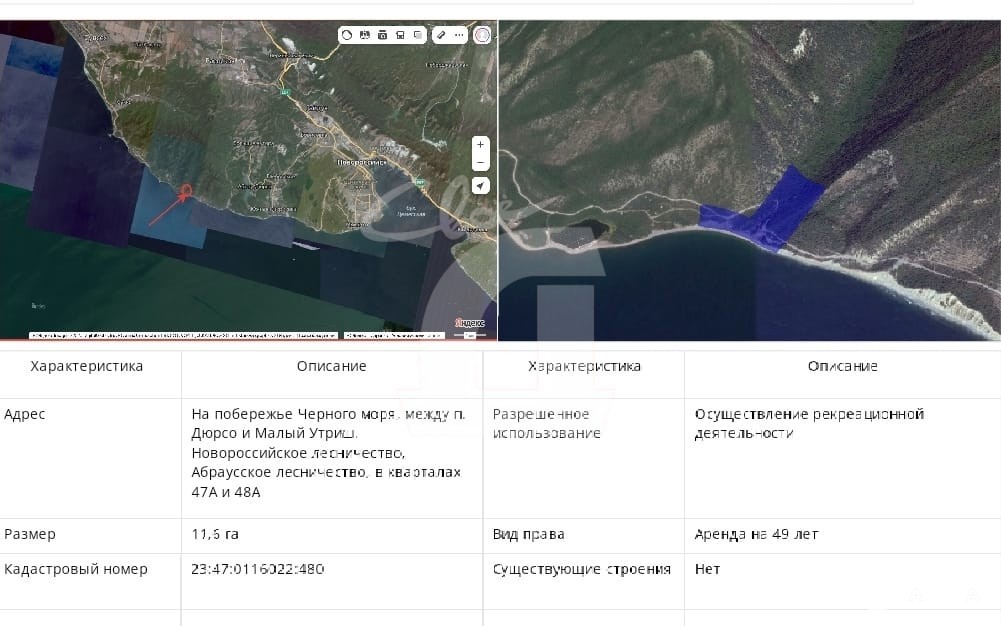Select the ruler measurement tool
1001x626 pixels.
point(441,35)
